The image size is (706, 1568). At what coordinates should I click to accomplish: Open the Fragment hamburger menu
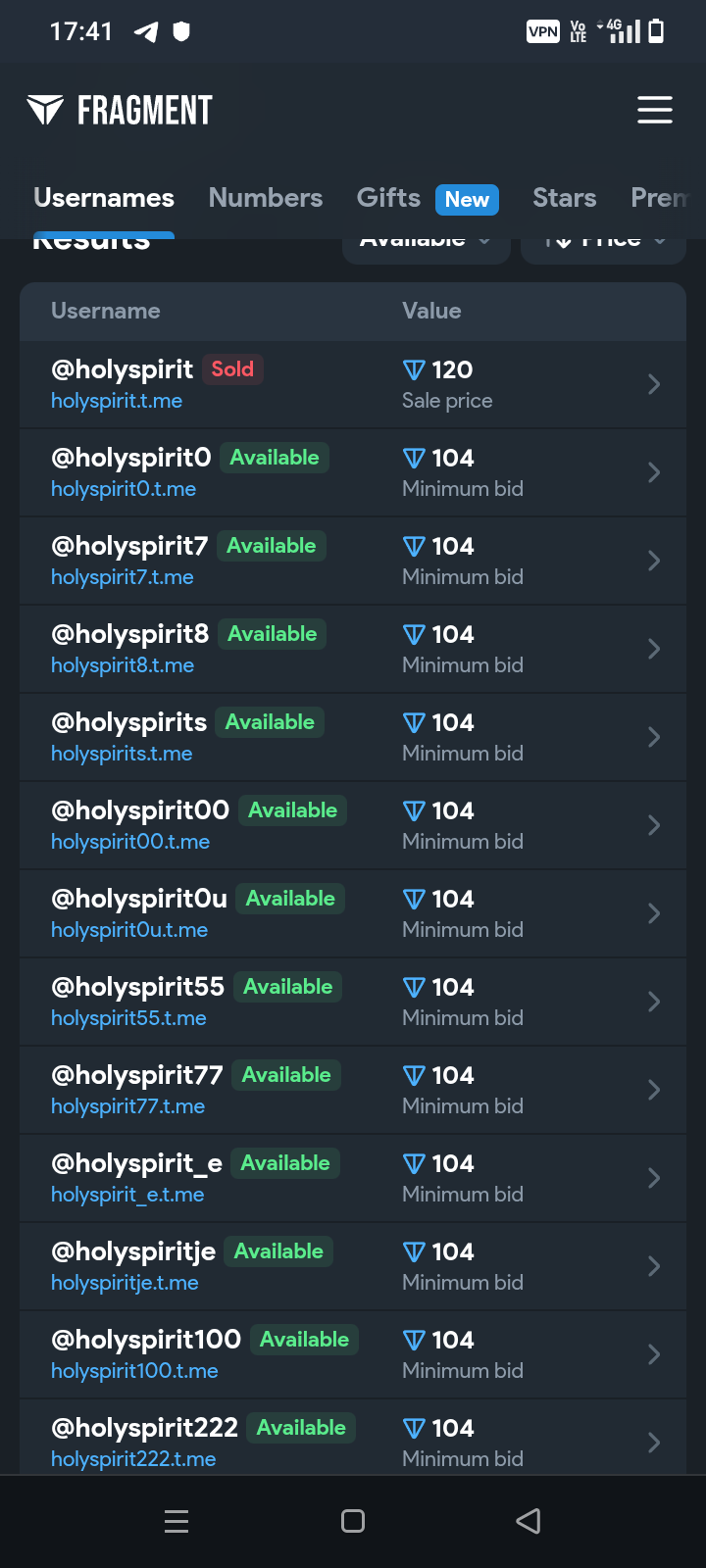[654, 110]
